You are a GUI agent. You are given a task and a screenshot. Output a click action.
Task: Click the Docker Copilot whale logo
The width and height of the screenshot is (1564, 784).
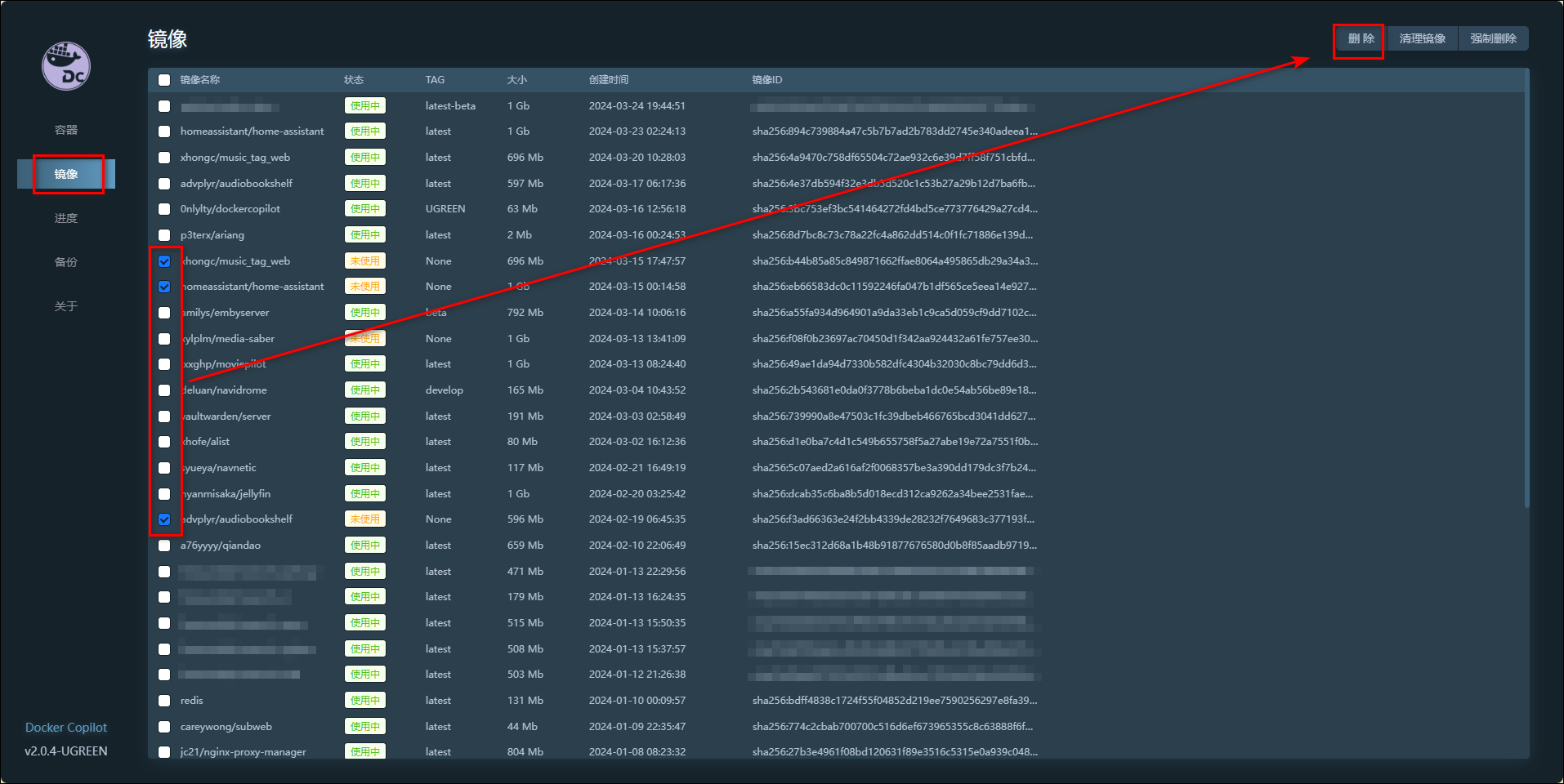coord(66,66)
